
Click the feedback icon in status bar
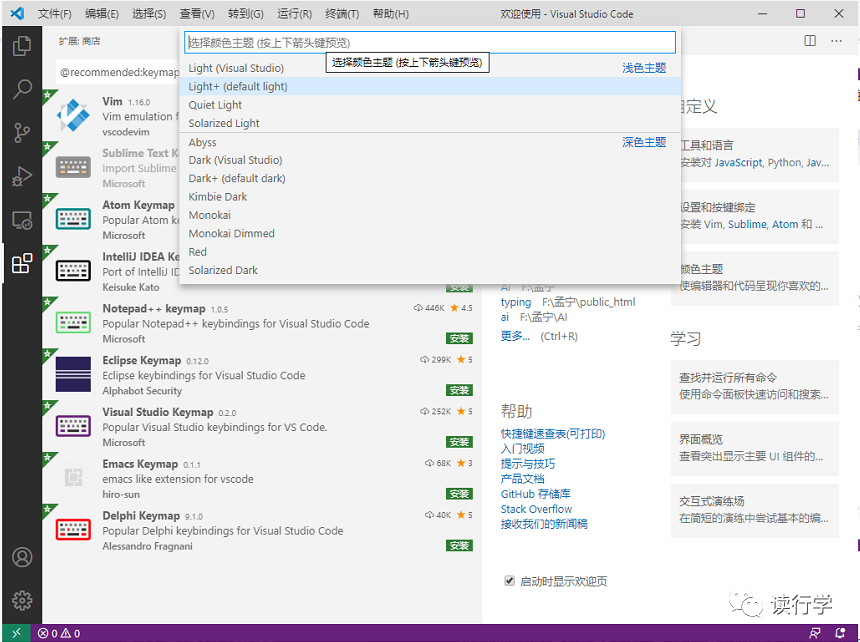[815, 633]
